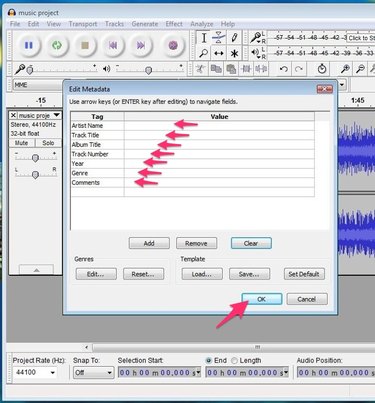Select the Envelope tool

click(219, 38)
